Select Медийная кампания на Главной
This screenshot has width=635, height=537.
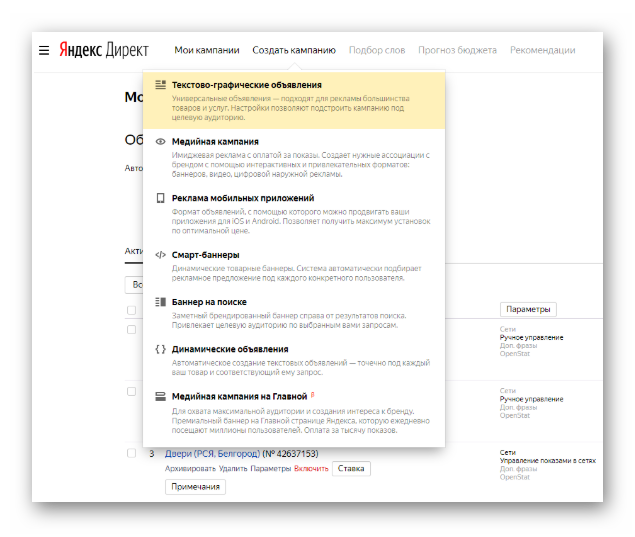pyautogui.click(x=294, y=413)
